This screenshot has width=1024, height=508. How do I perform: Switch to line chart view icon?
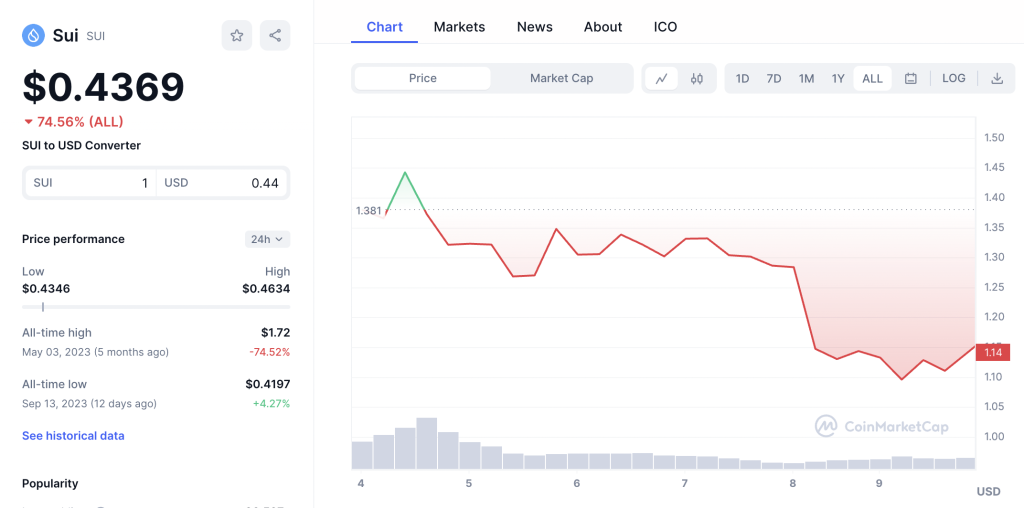click(x=662, y=78)
